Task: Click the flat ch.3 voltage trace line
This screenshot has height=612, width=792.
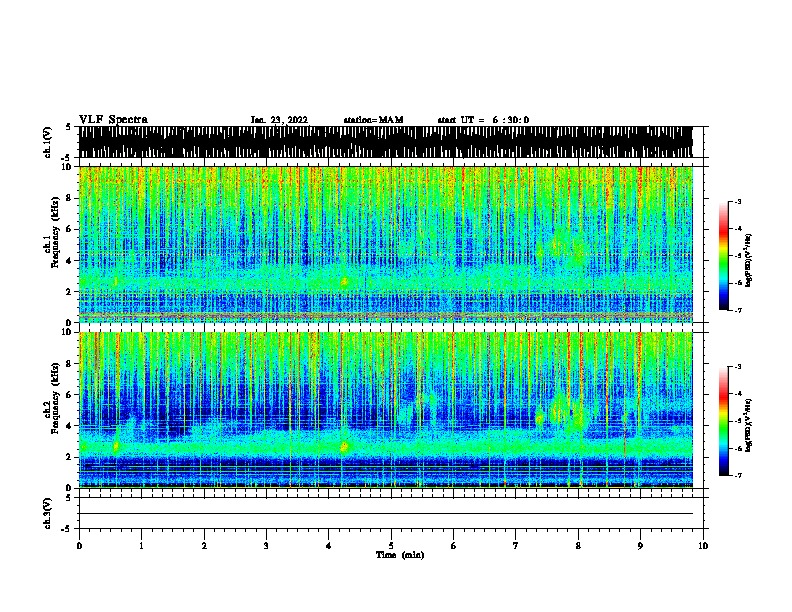Action: tap(386, 514)
